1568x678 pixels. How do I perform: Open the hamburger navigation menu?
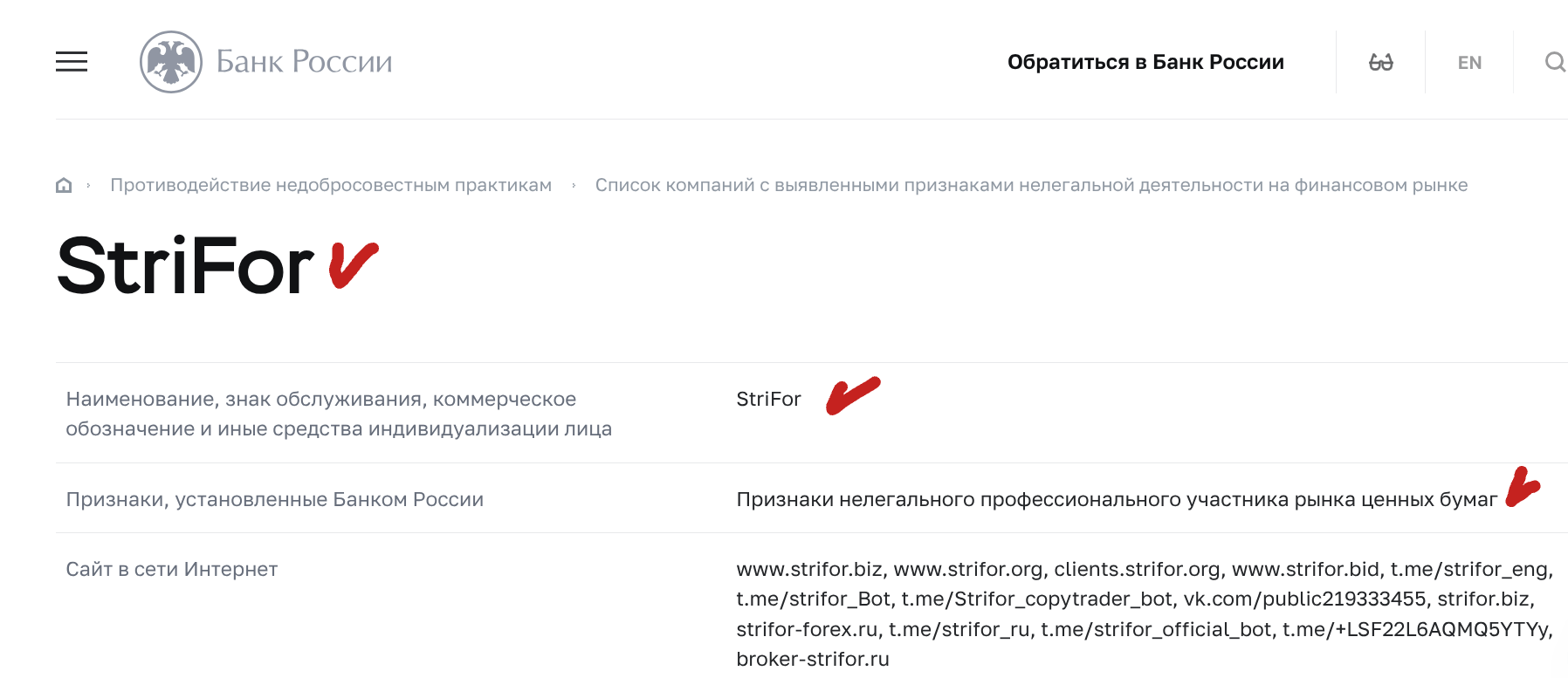point(73,61)
